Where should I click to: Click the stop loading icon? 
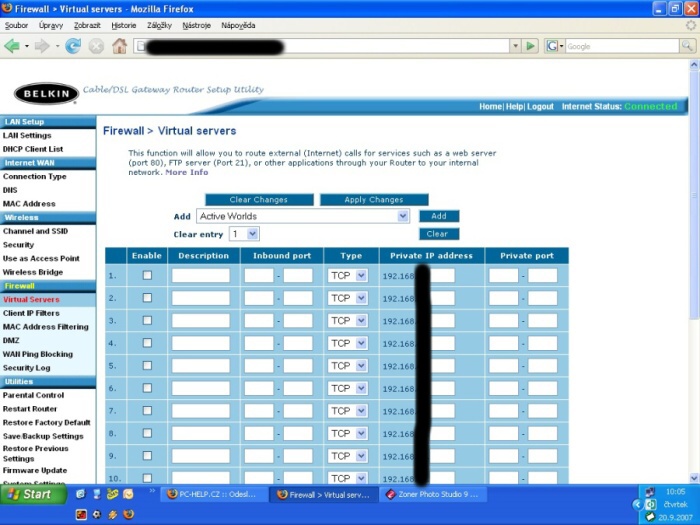coord(96,46)
